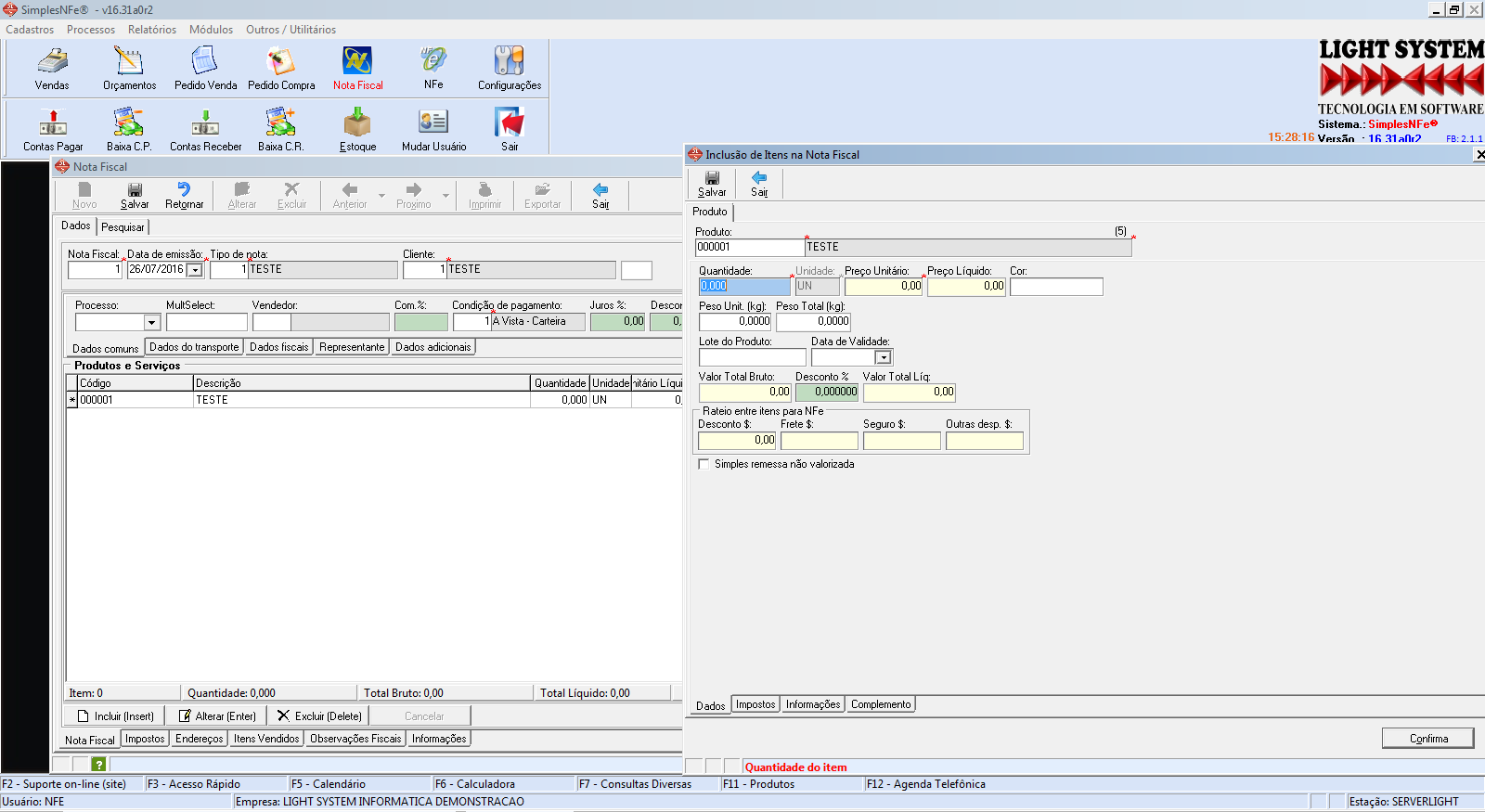This screenshot has width=1485, height=812.
Task: Click Sair in Inclusão de Itens window
Action: click(x=759, y=184)
